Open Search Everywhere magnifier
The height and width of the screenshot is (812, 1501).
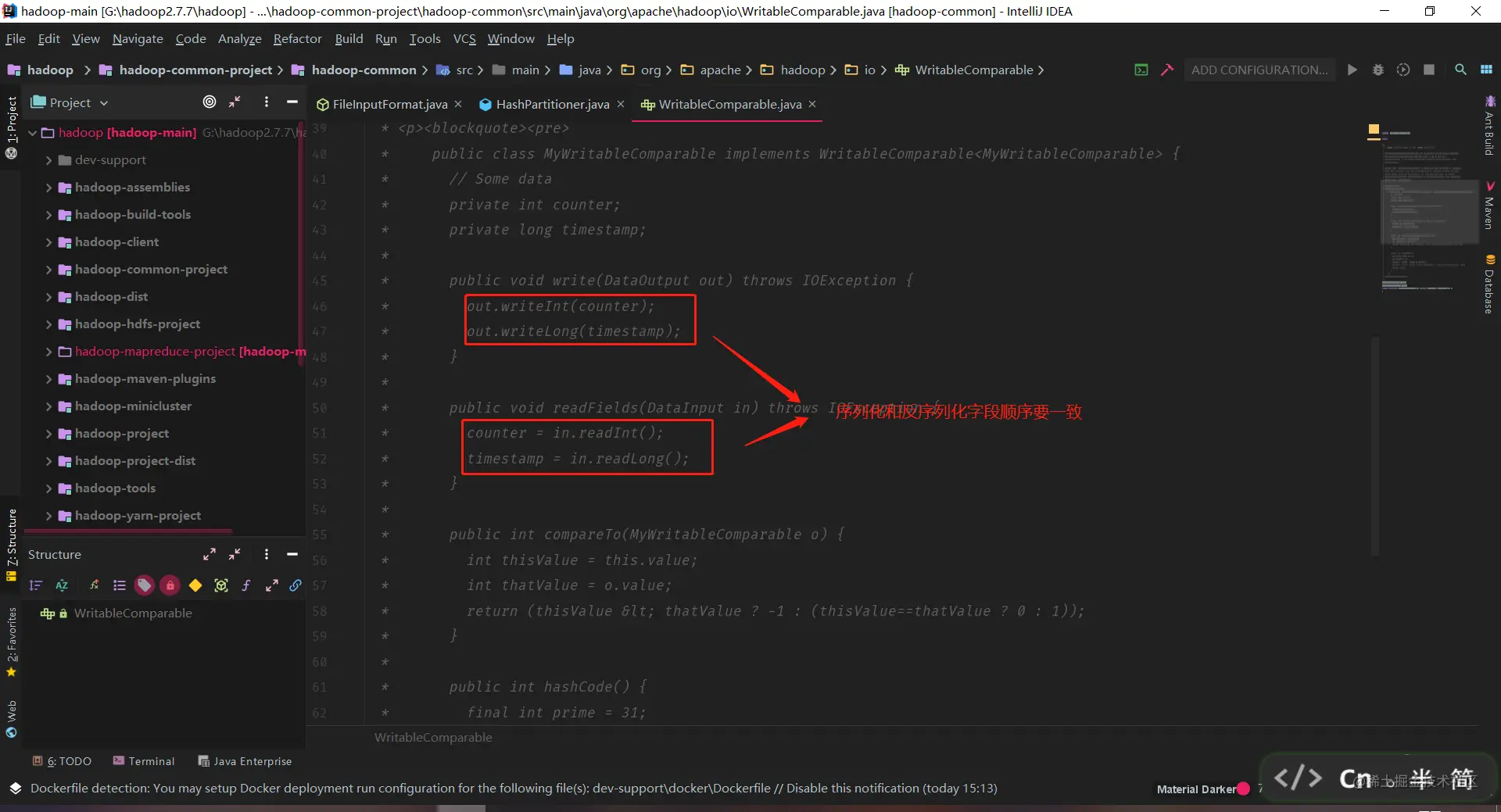pyautogui.click(x=1460, y=70)
